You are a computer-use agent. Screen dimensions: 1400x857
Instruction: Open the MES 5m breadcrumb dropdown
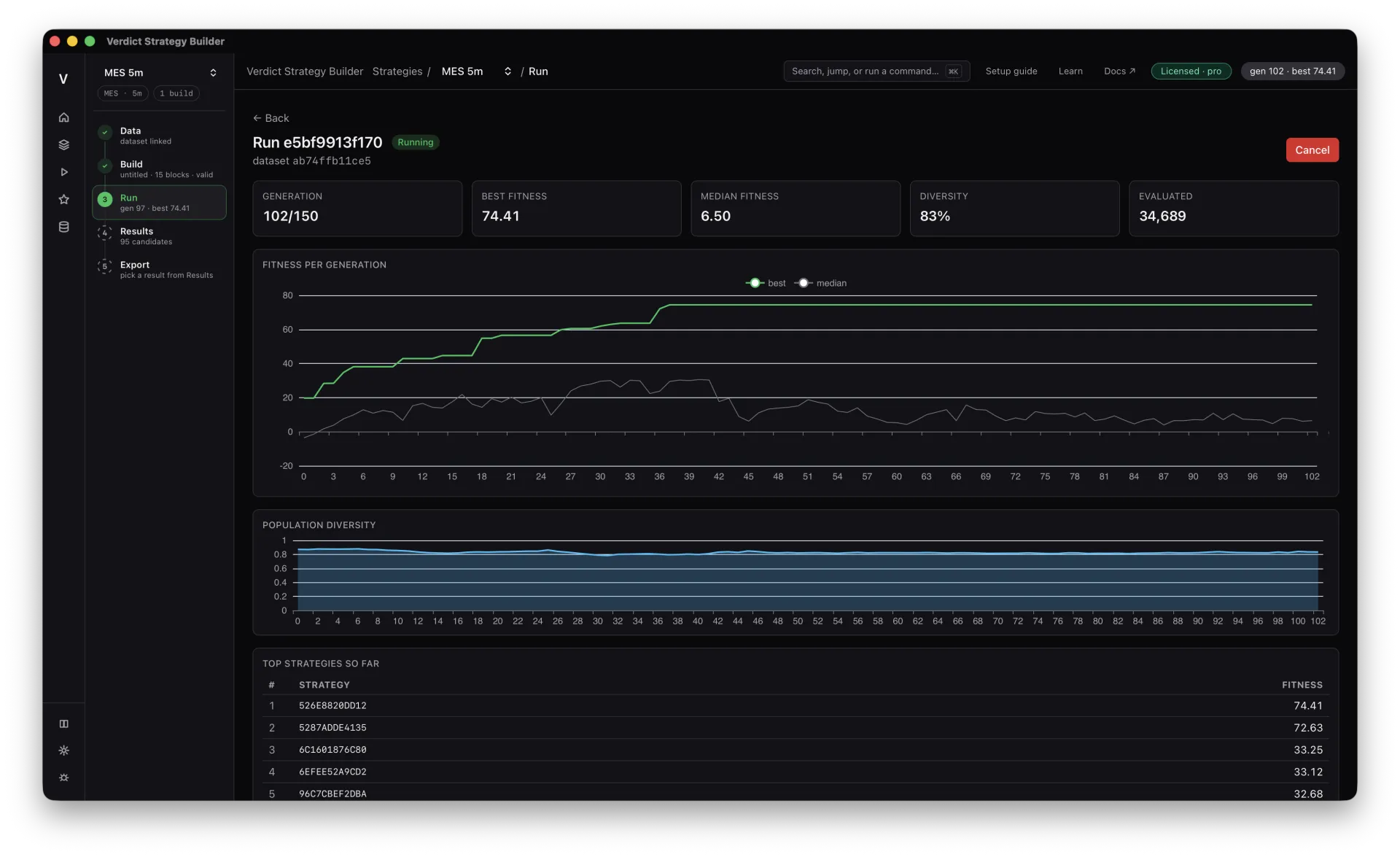[x=476, y=71]
